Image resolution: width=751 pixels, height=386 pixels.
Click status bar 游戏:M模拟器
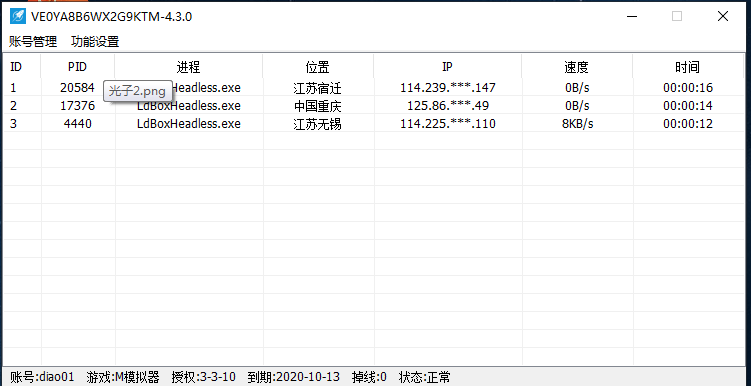[x=123, y=377]
